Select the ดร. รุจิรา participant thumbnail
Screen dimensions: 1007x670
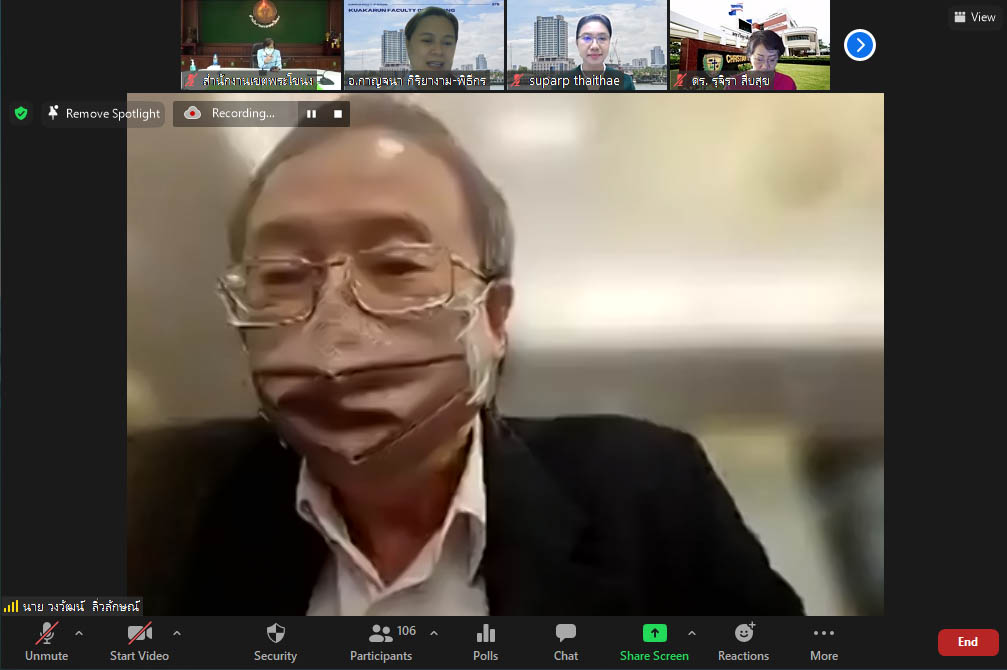tap(750, 45)
